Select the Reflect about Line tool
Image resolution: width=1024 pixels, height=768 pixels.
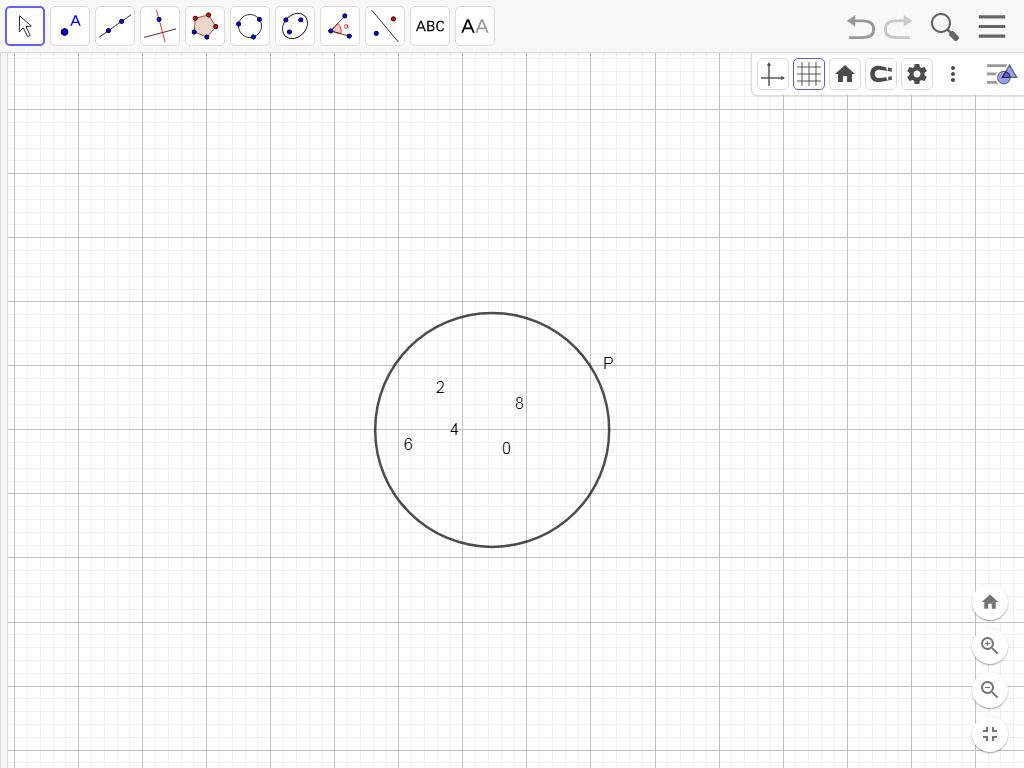click(385, 26)
